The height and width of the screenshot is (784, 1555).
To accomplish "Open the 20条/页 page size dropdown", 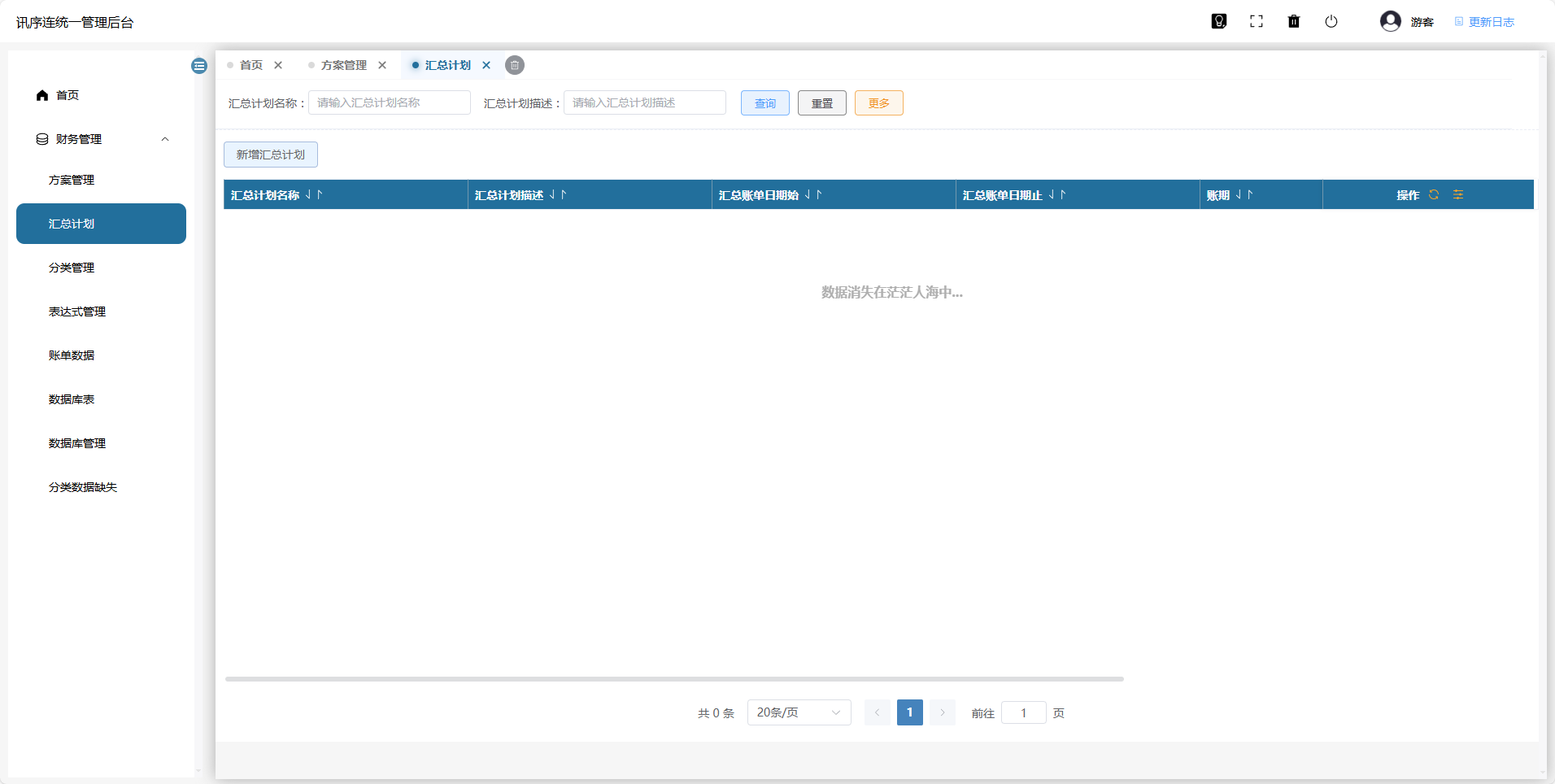I will tap(799, 712).
